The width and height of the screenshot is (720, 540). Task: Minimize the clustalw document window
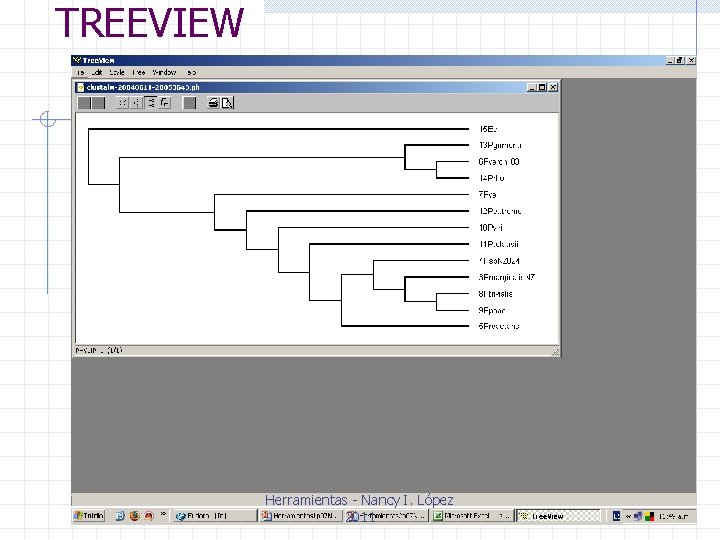coord(532,87)
